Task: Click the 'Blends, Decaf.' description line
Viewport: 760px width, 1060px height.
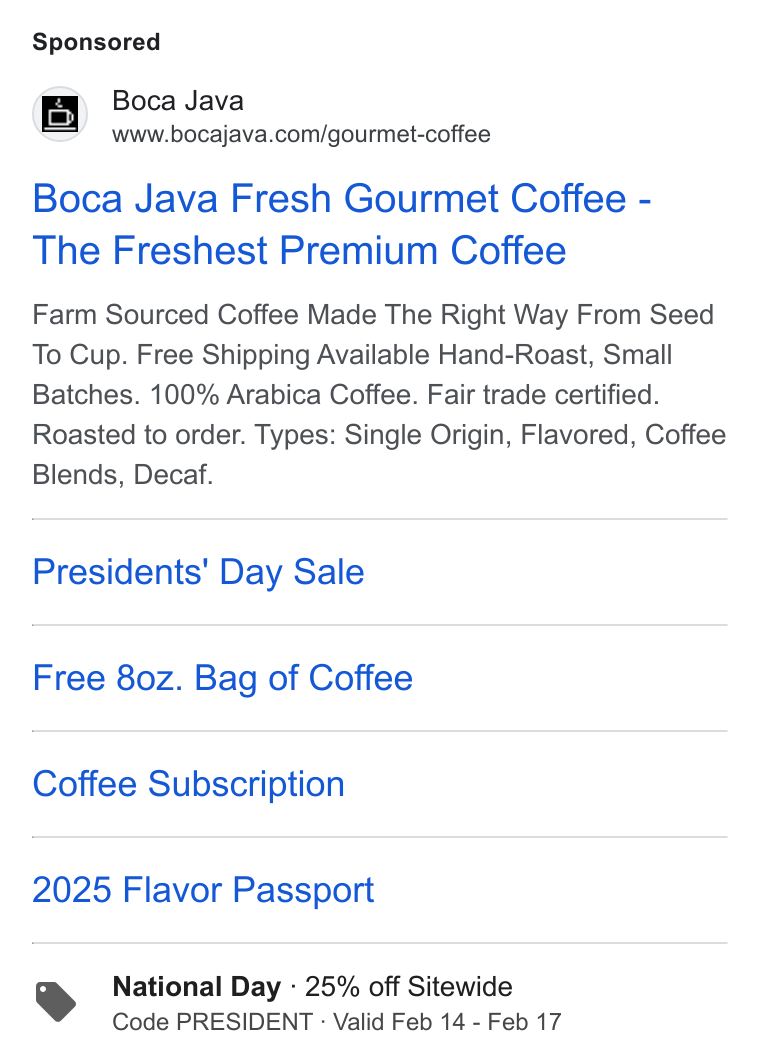Action: 123,475
